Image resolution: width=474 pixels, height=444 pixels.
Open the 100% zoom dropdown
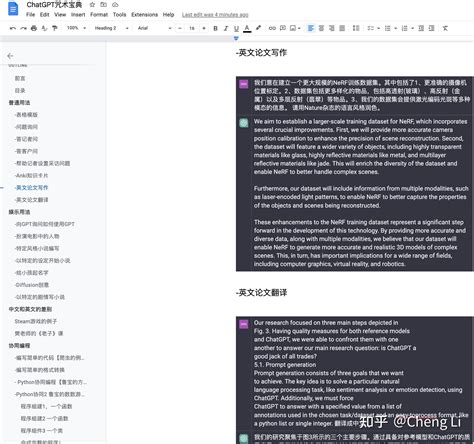point(76,28)
